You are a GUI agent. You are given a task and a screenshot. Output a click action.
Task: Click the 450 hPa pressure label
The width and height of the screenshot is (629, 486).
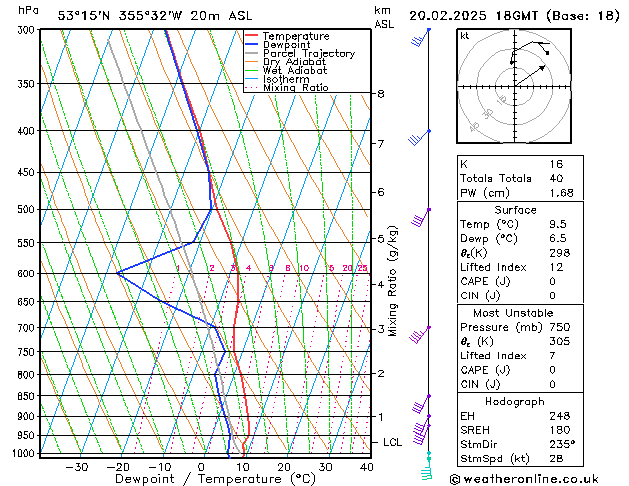tap(28, 172)
